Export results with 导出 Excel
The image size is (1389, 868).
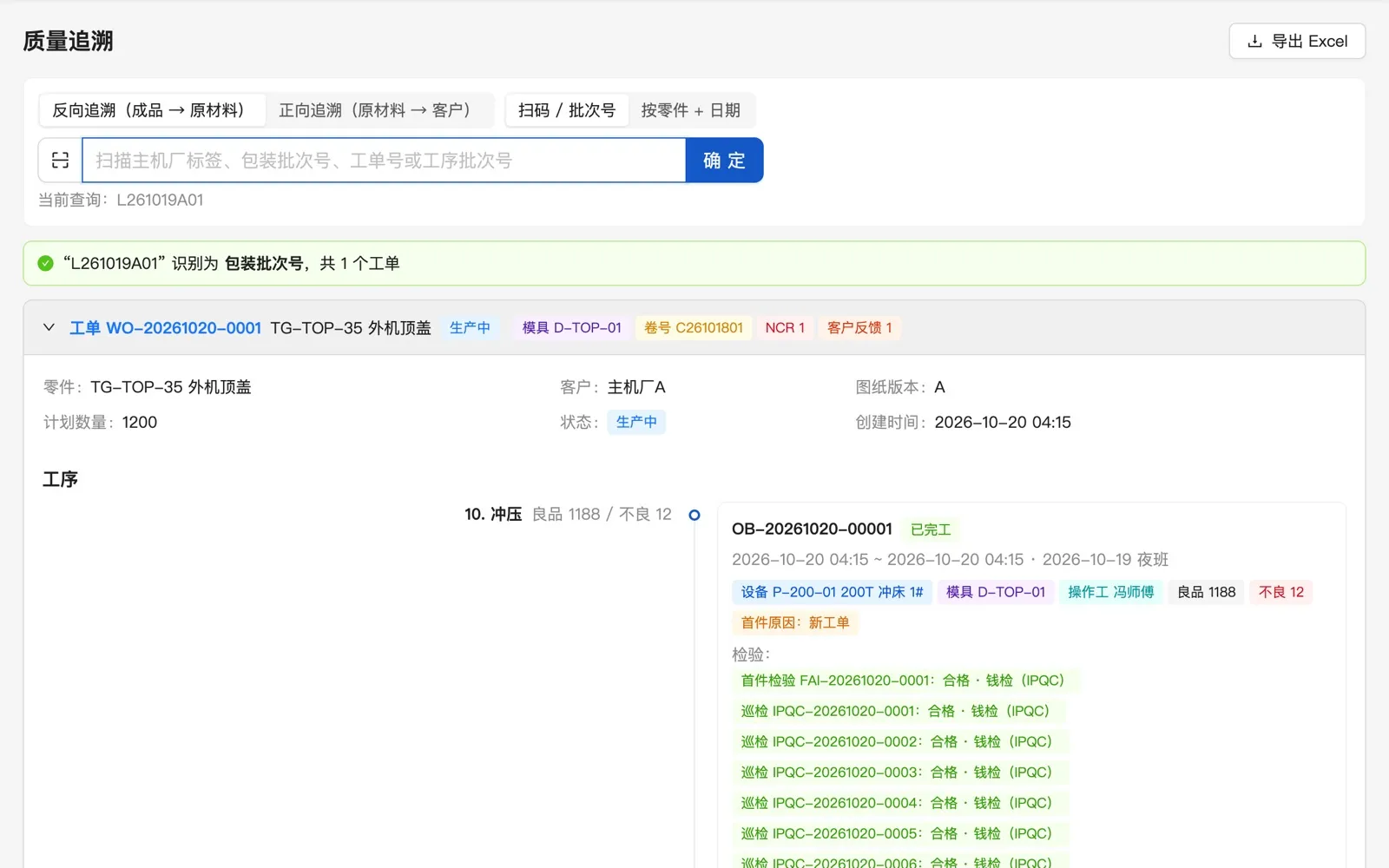click(1297, 41)
